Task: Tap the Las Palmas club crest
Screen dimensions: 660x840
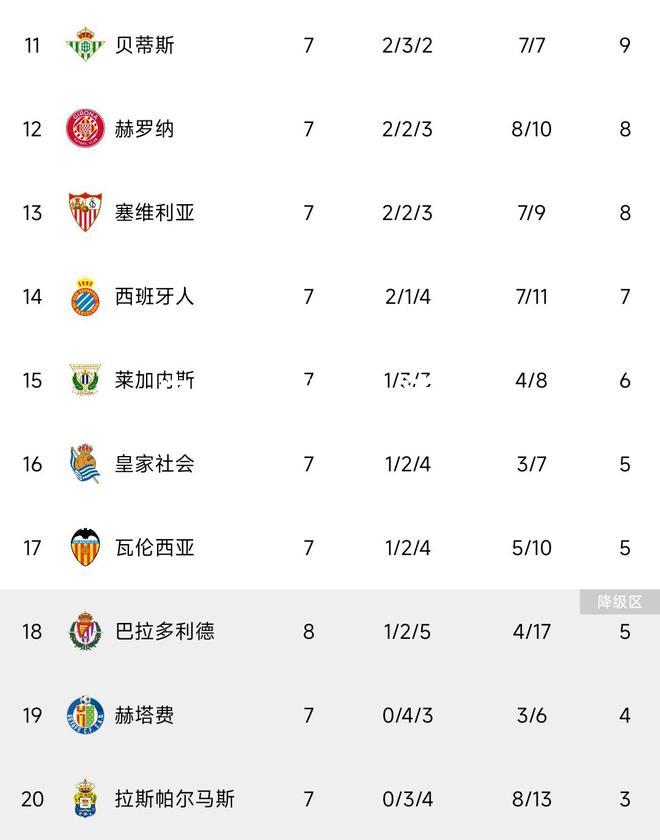Action: tap(85, 799)
